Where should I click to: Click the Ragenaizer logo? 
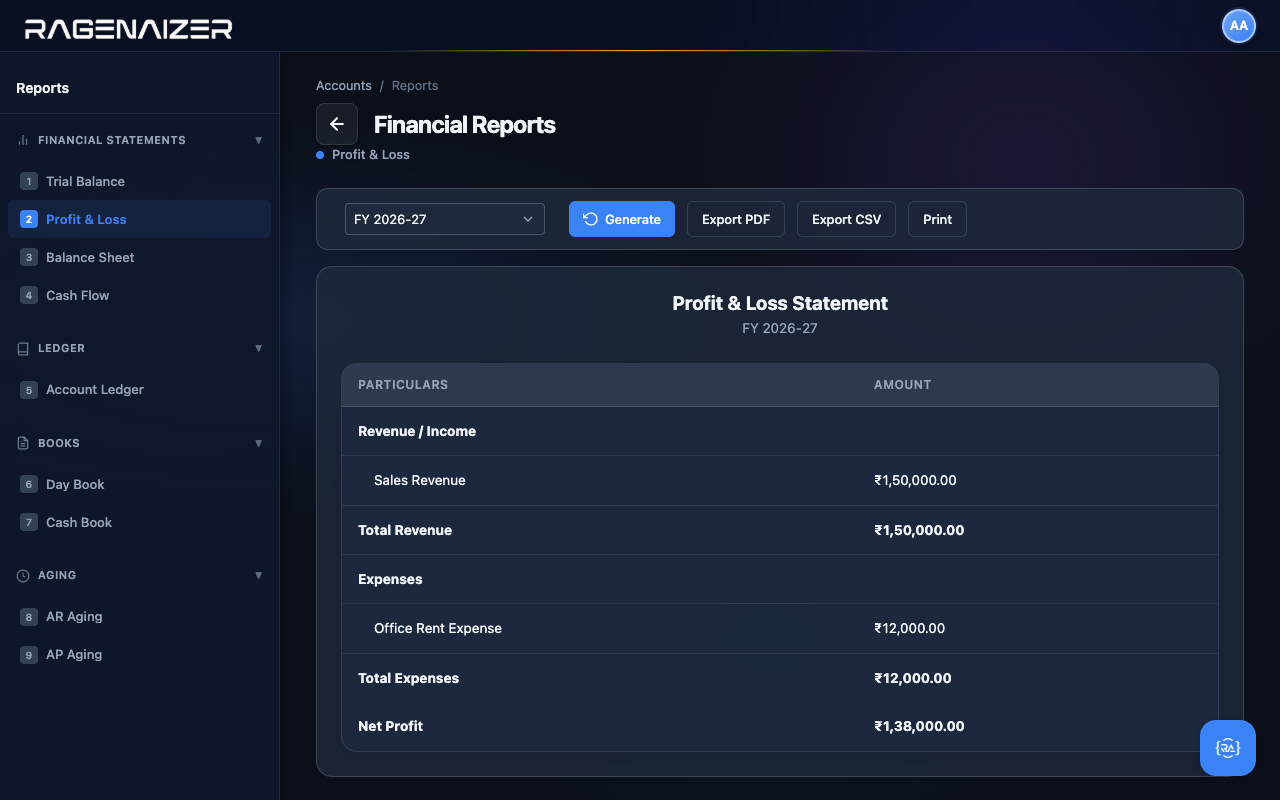pyautogui.click(x=128, y=29)
